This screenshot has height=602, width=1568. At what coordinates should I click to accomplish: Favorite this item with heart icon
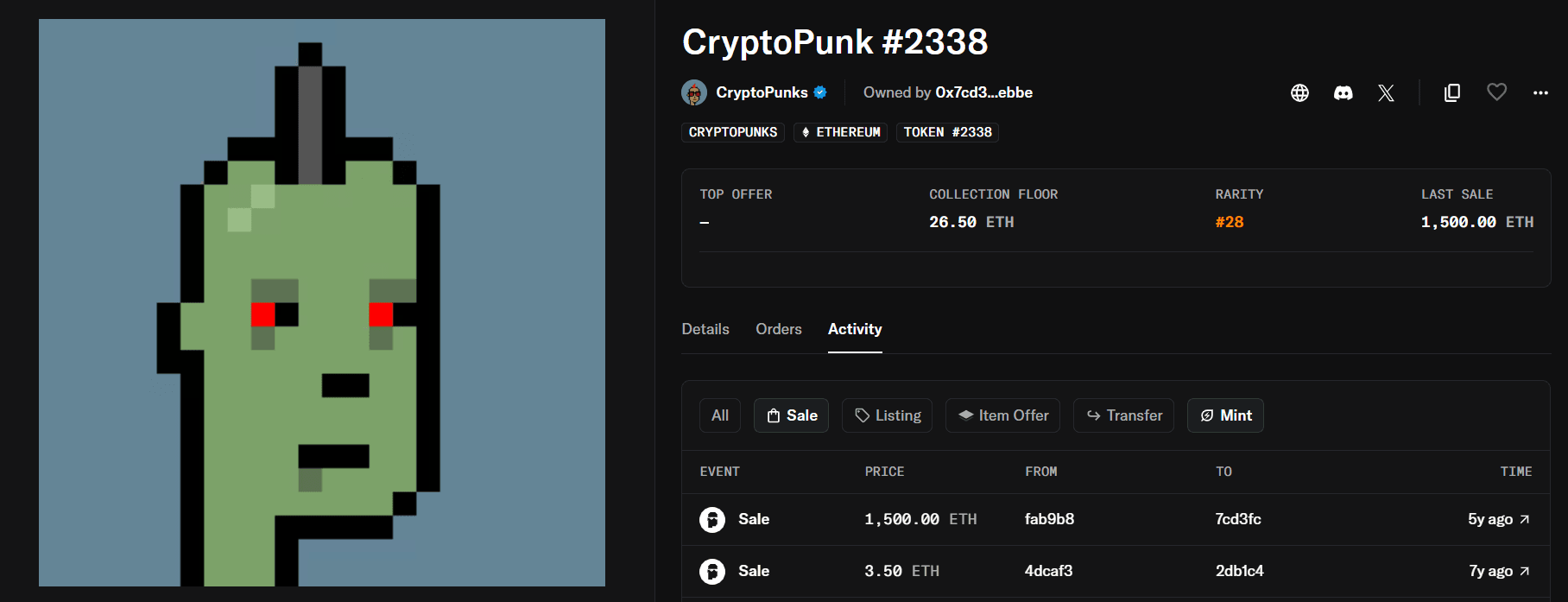tap(1496, 92)
